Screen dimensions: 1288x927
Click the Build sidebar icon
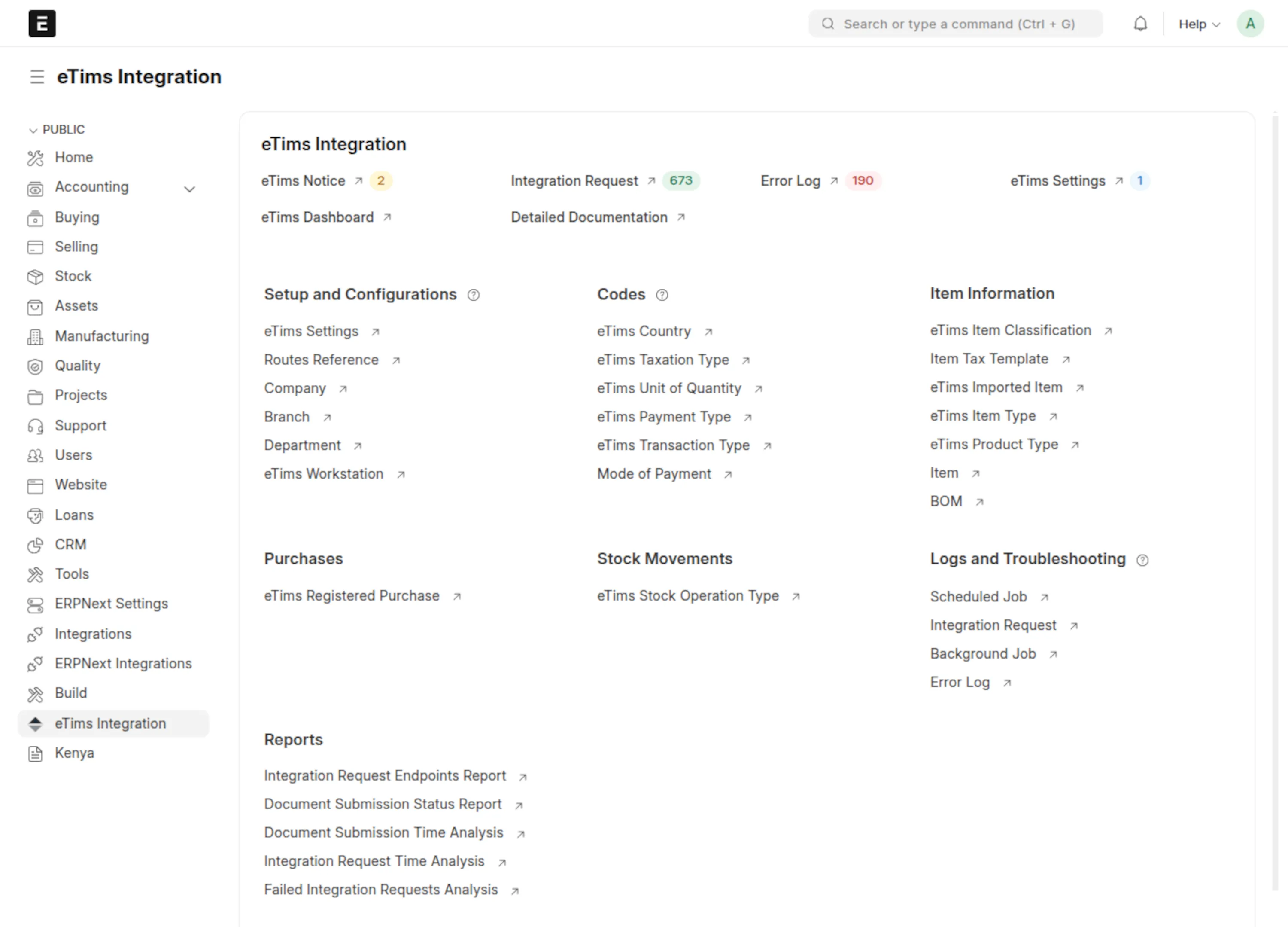(35, 694)
